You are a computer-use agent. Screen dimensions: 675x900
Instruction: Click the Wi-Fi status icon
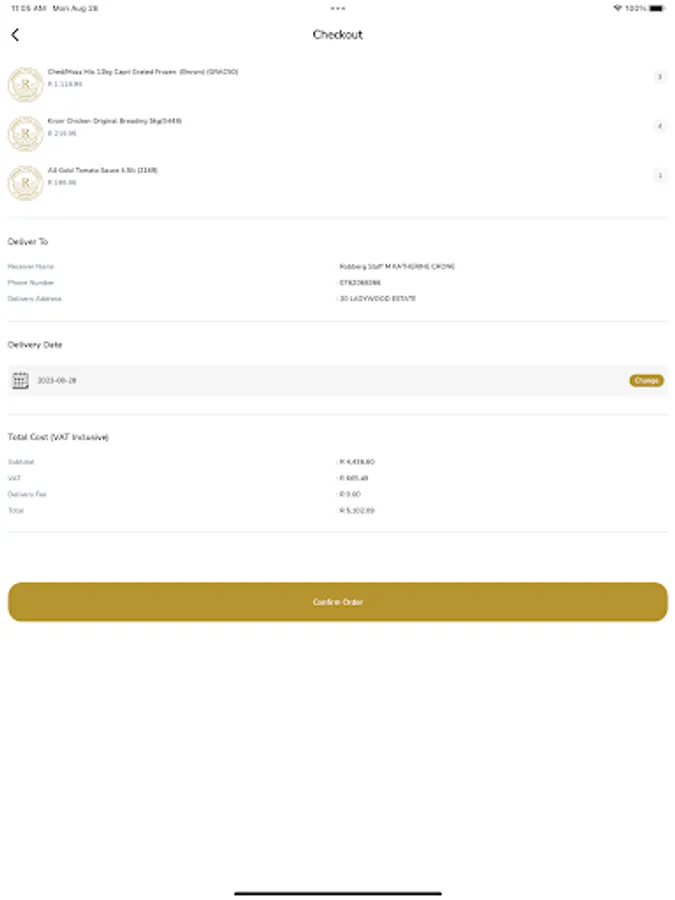tap(617, 8)
